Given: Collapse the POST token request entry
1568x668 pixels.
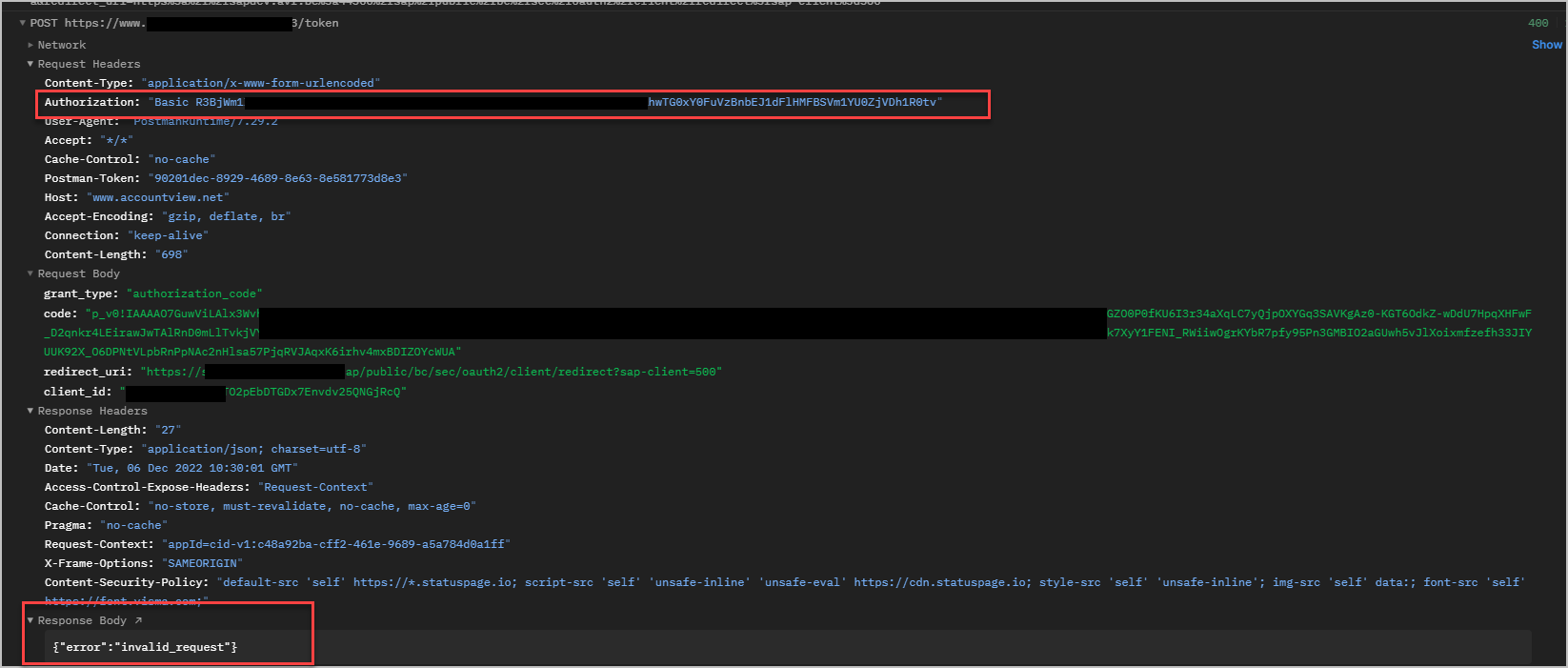Looking at the screenshot, I should 23,23.
